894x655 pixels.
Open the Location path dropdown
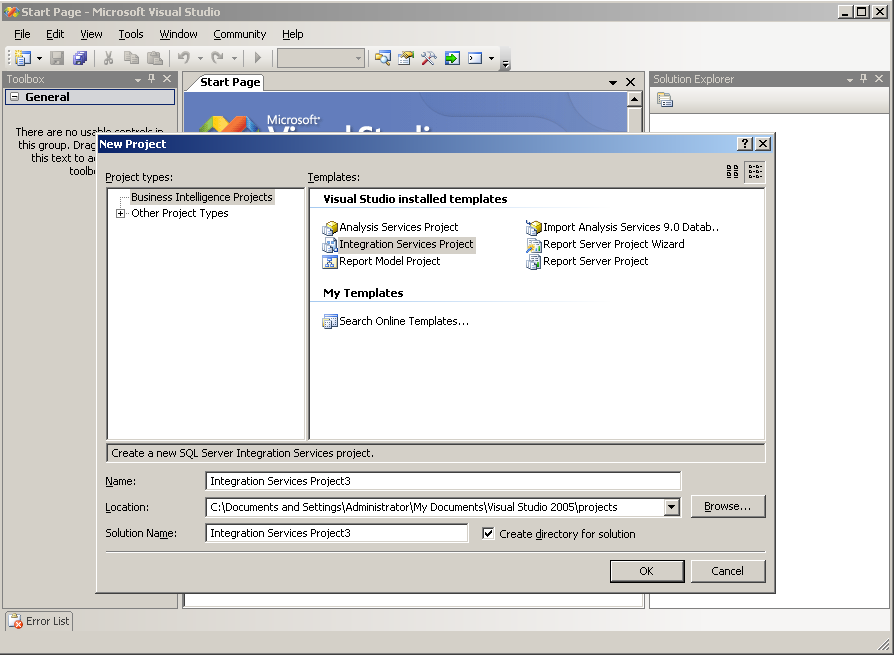(672, 507)
